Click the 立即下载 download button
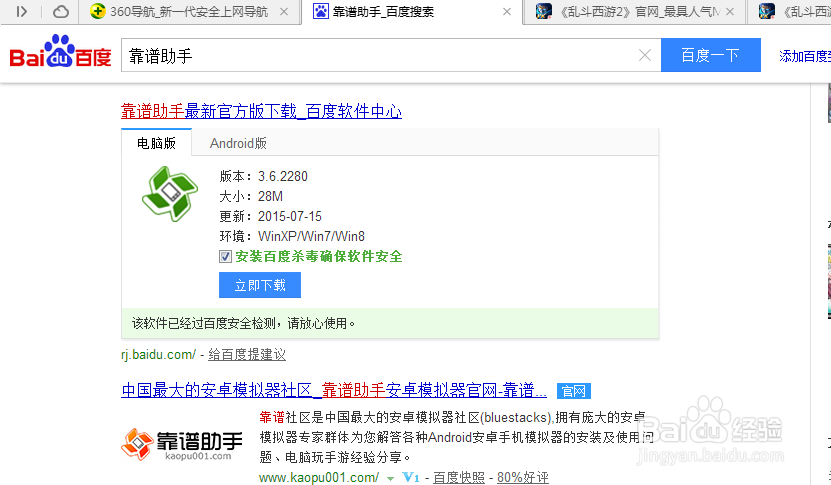The image size is (831, 485). pos(260,285)
